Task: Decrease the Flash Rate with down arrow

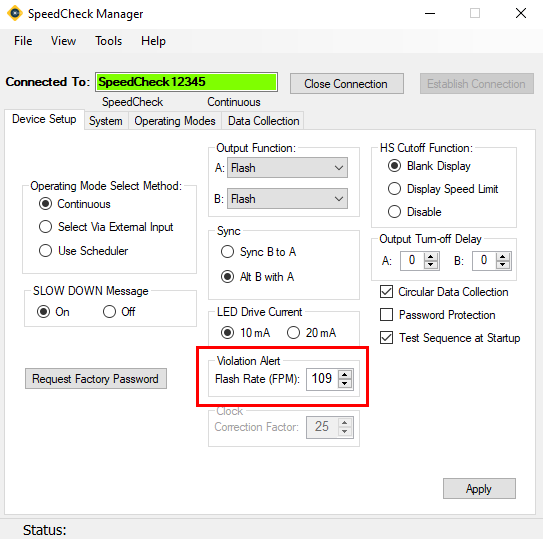Action: coord(345,384)
